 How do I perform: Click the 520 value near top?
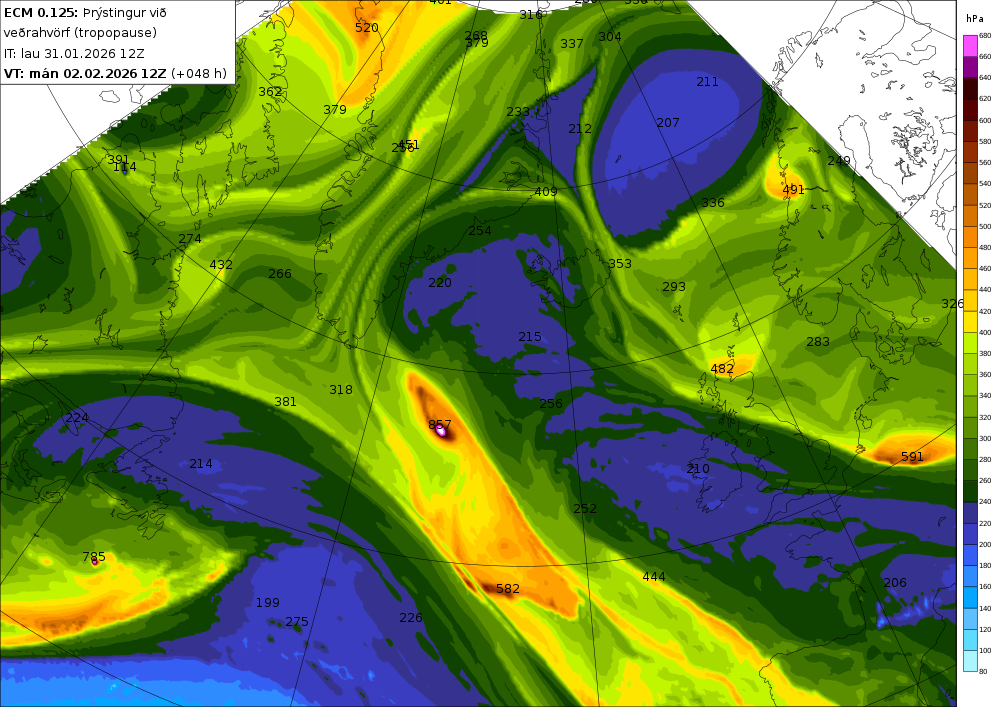click(367, 27)
